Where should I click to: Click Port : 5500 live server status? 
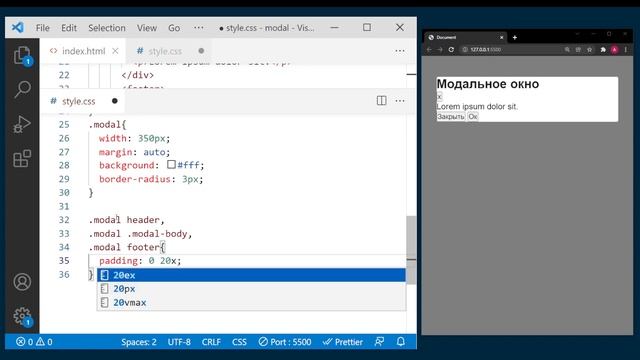285,342
